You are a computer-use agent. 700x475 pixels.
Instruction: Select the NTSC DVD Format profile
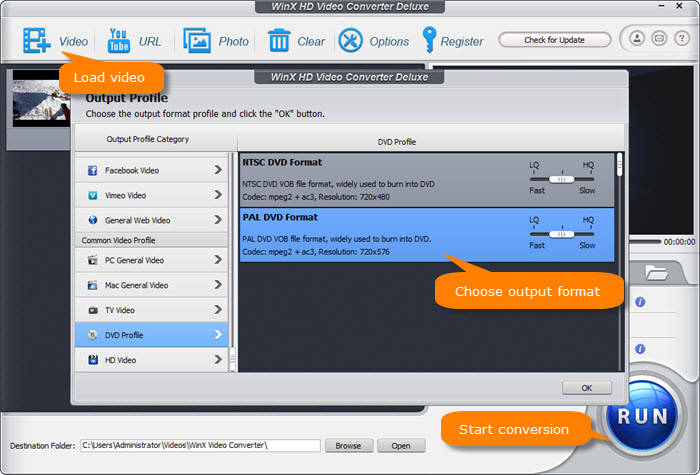427,180
